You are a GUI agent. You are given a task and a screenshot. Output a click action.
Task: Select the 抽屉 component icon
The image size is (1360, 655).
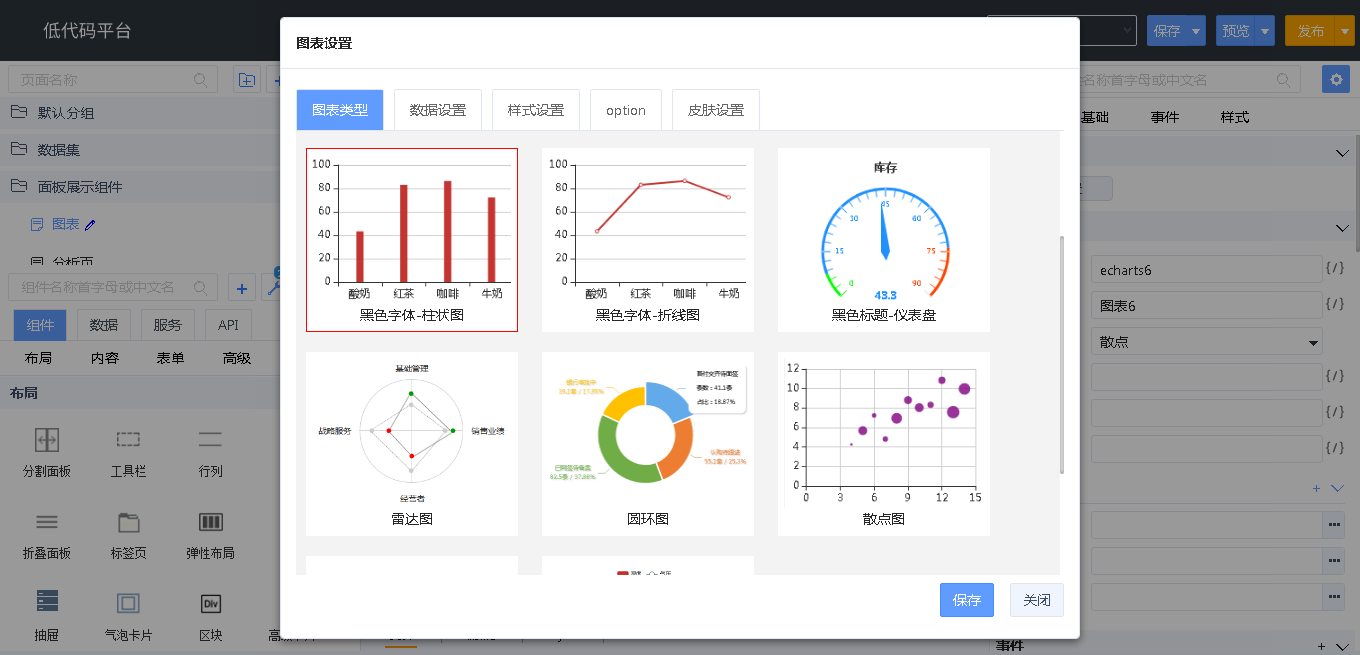coord(47,602)
